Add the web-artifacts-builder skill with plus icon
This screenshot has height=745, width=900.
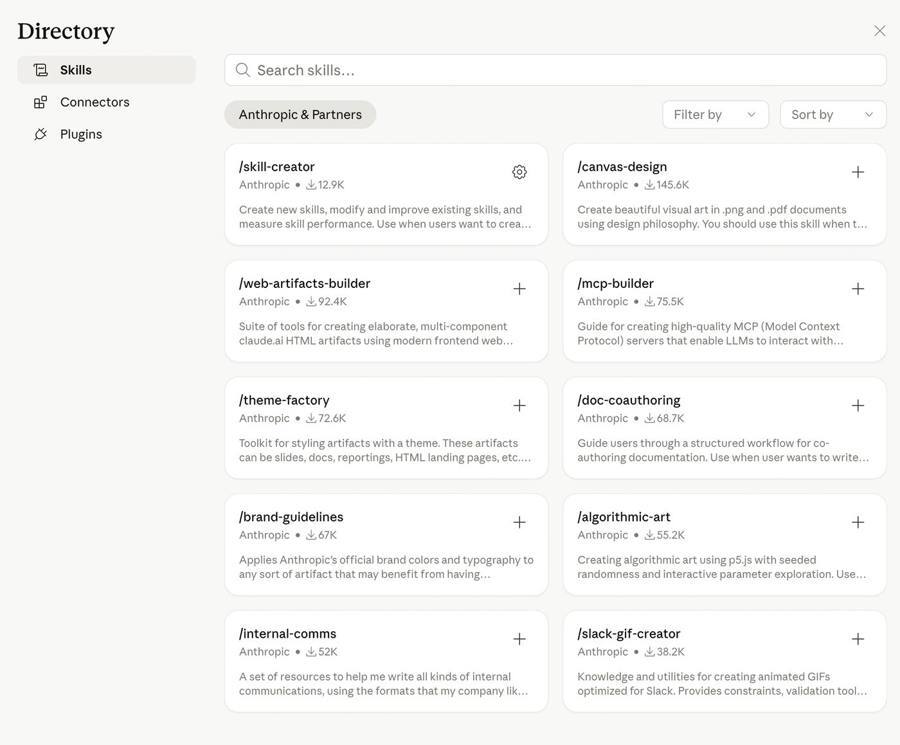(x=519, y=289)
